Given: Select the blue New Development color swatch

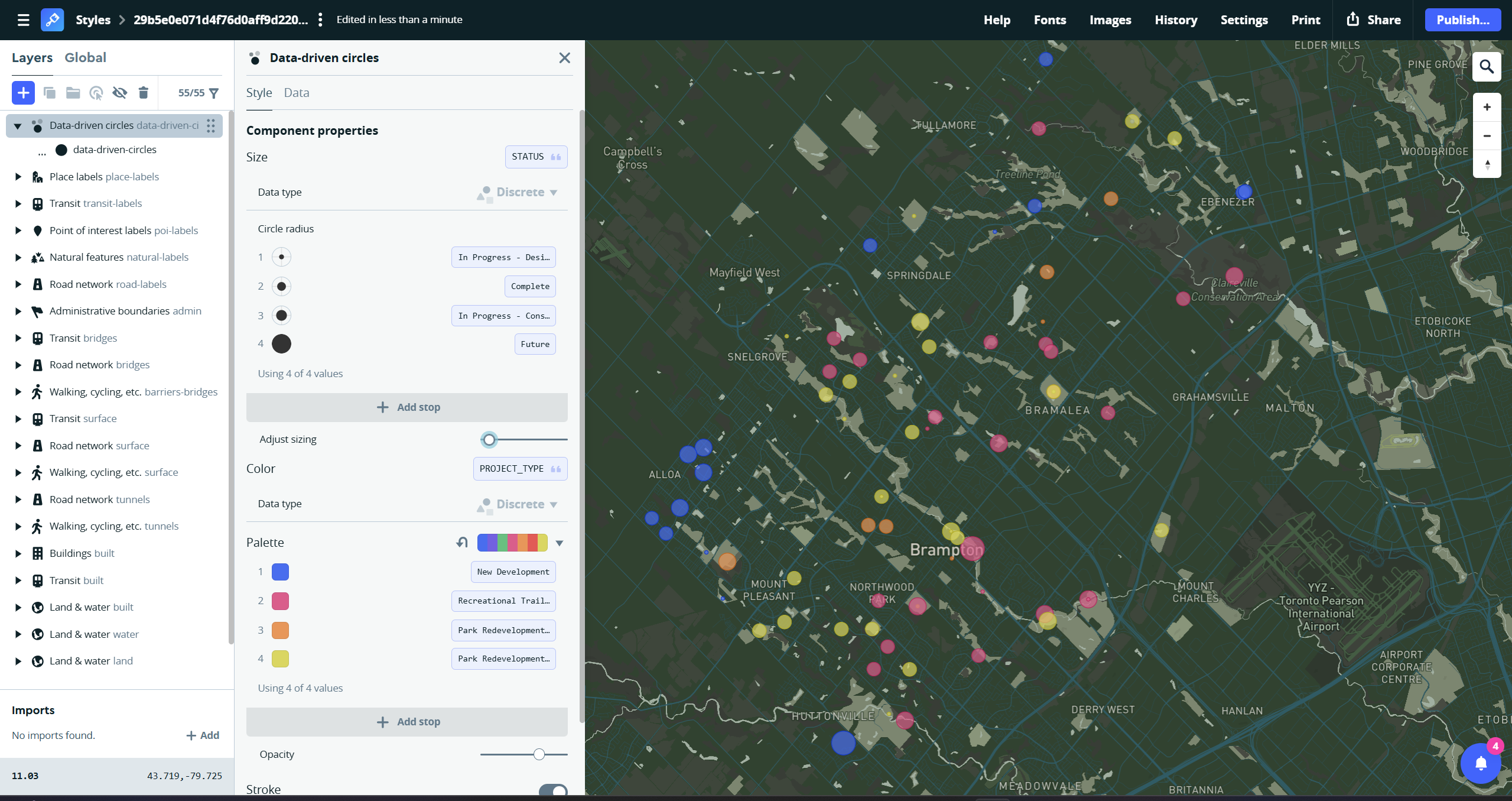Looking at the screenshot, I should pyautogui.click(x=280, y=572).
